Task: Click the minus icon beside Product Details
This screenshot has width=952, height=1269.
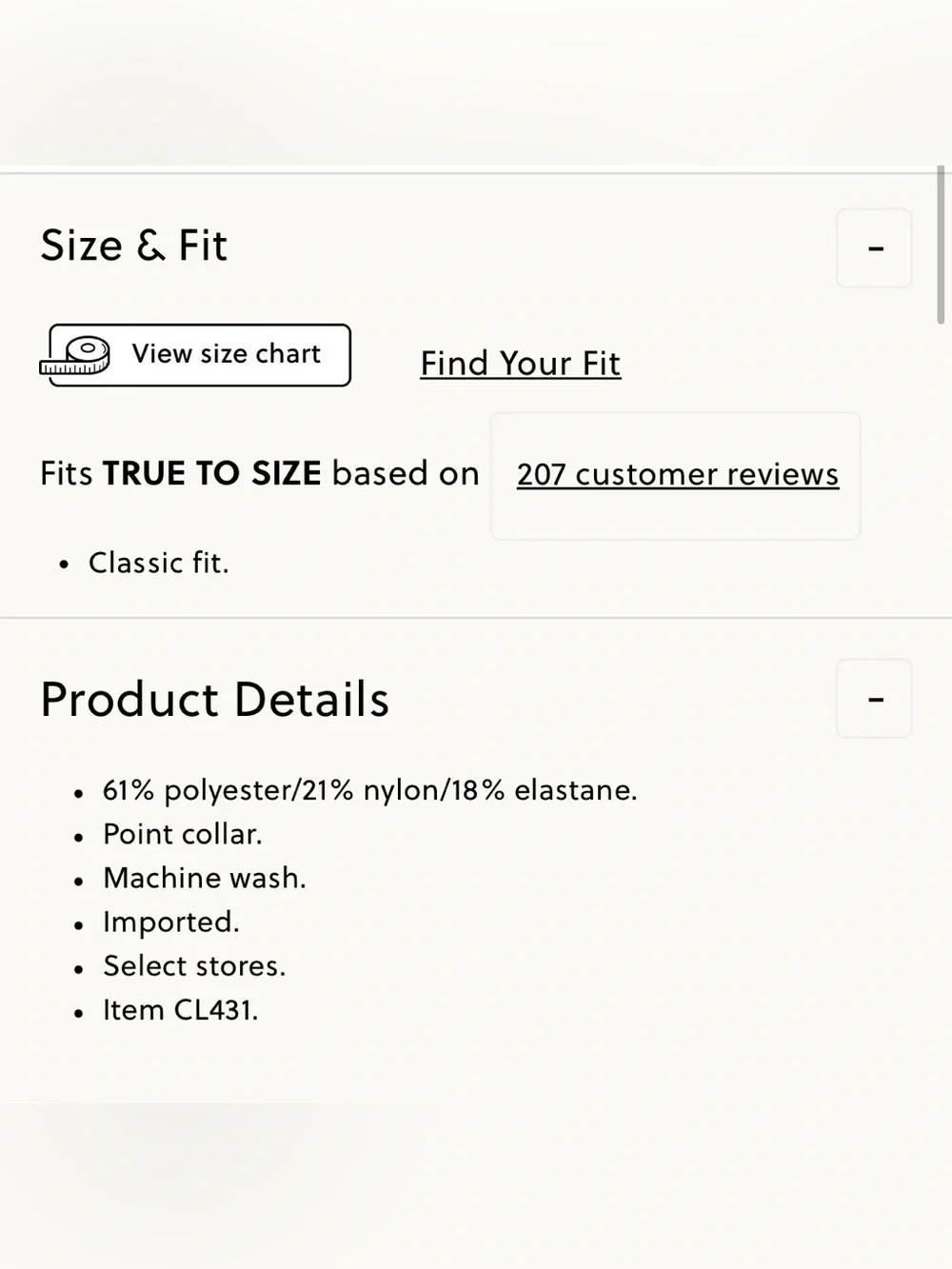Action: (876, 700)
